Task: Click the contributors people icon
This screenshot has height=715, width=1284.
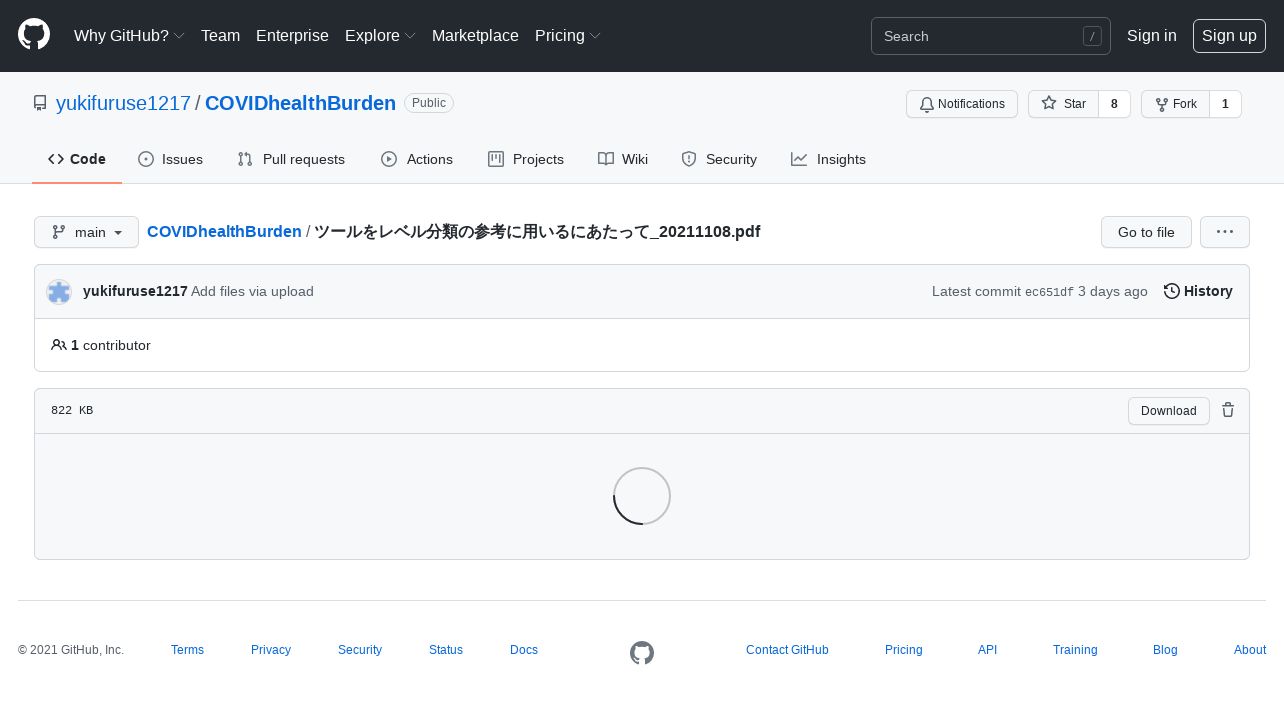Action: [59, 345]
